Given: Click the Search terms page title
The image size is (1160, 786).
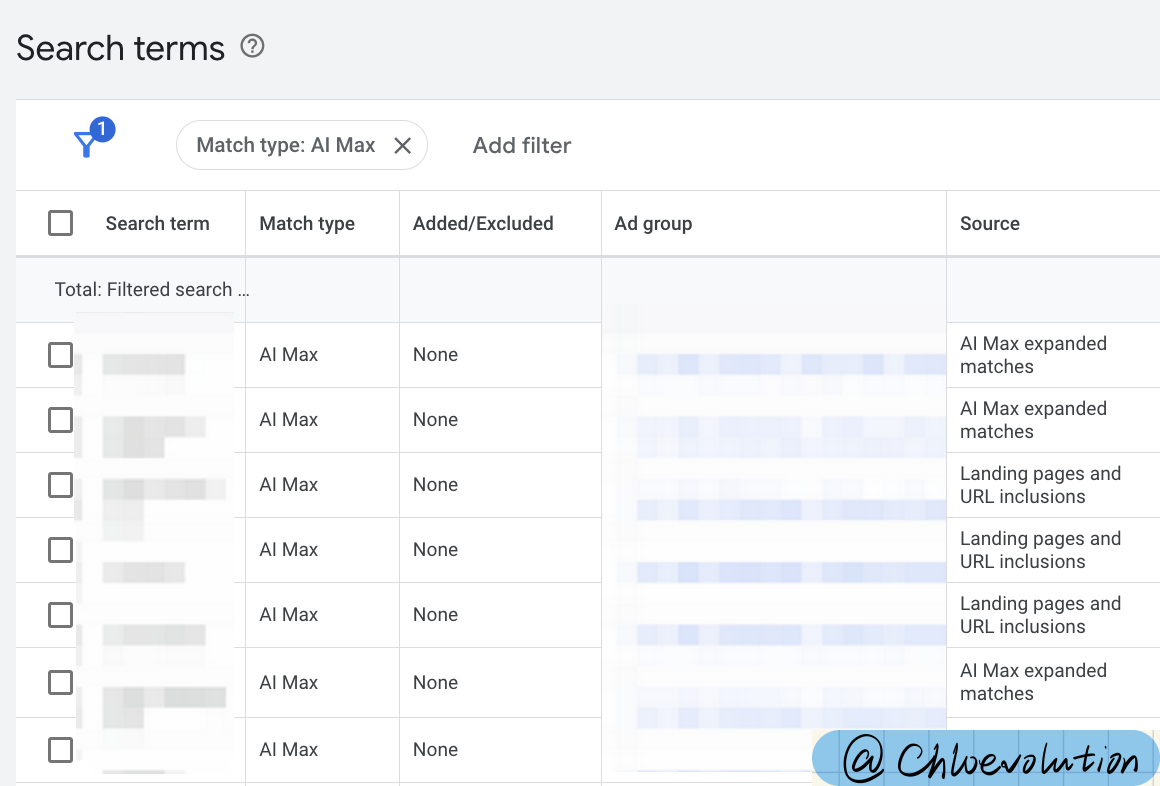Looking at the screenshot, I should (x=121, y=48).
